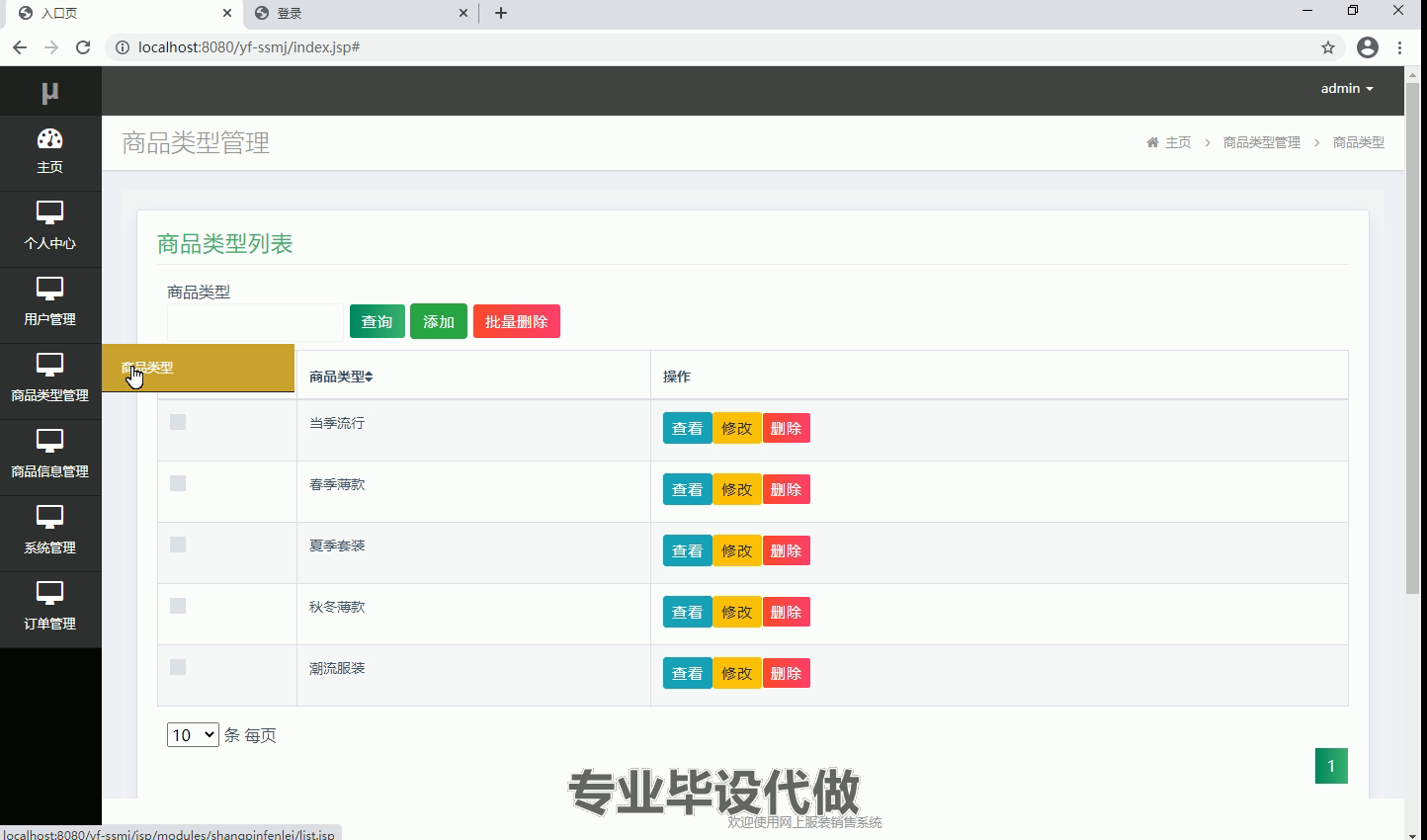1427x840 pixels.
Task: Tick the checkbox for 春季薄款
Action: tap(178, 483)
